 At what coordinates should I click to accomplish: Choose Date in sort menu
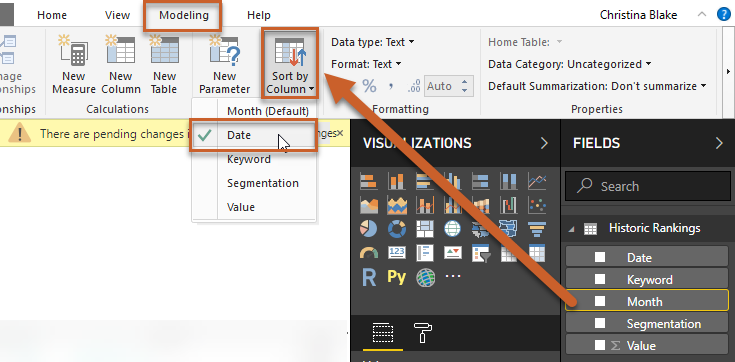click(254, 135)
